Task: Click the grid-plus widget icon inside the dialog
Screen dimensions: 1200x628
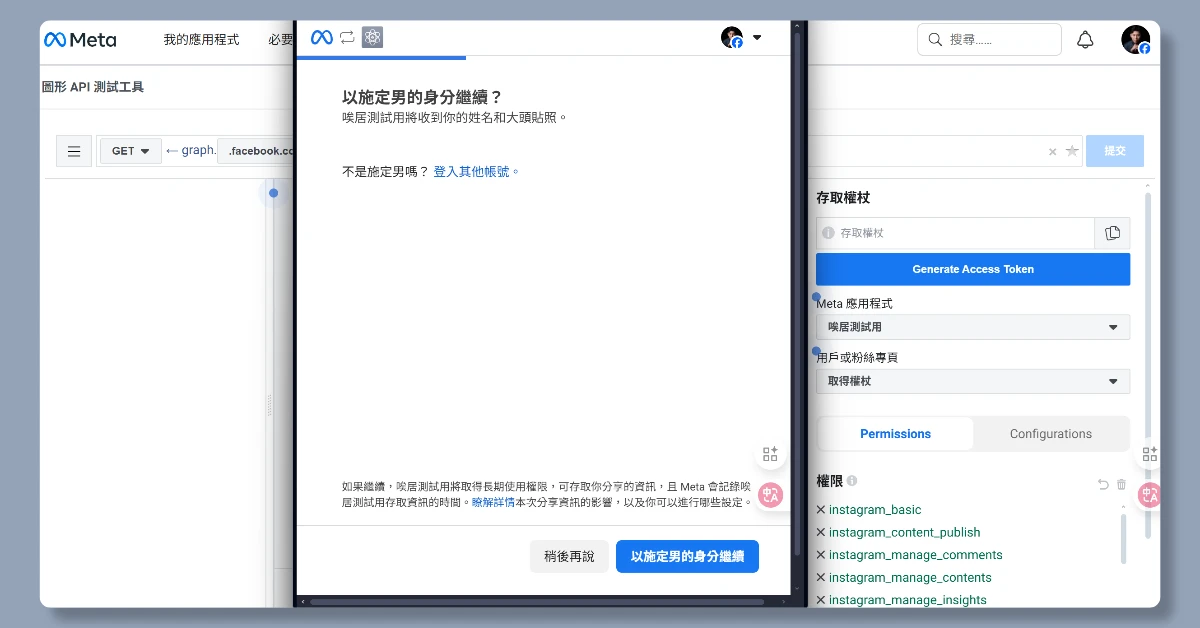Action: (770, 454)
